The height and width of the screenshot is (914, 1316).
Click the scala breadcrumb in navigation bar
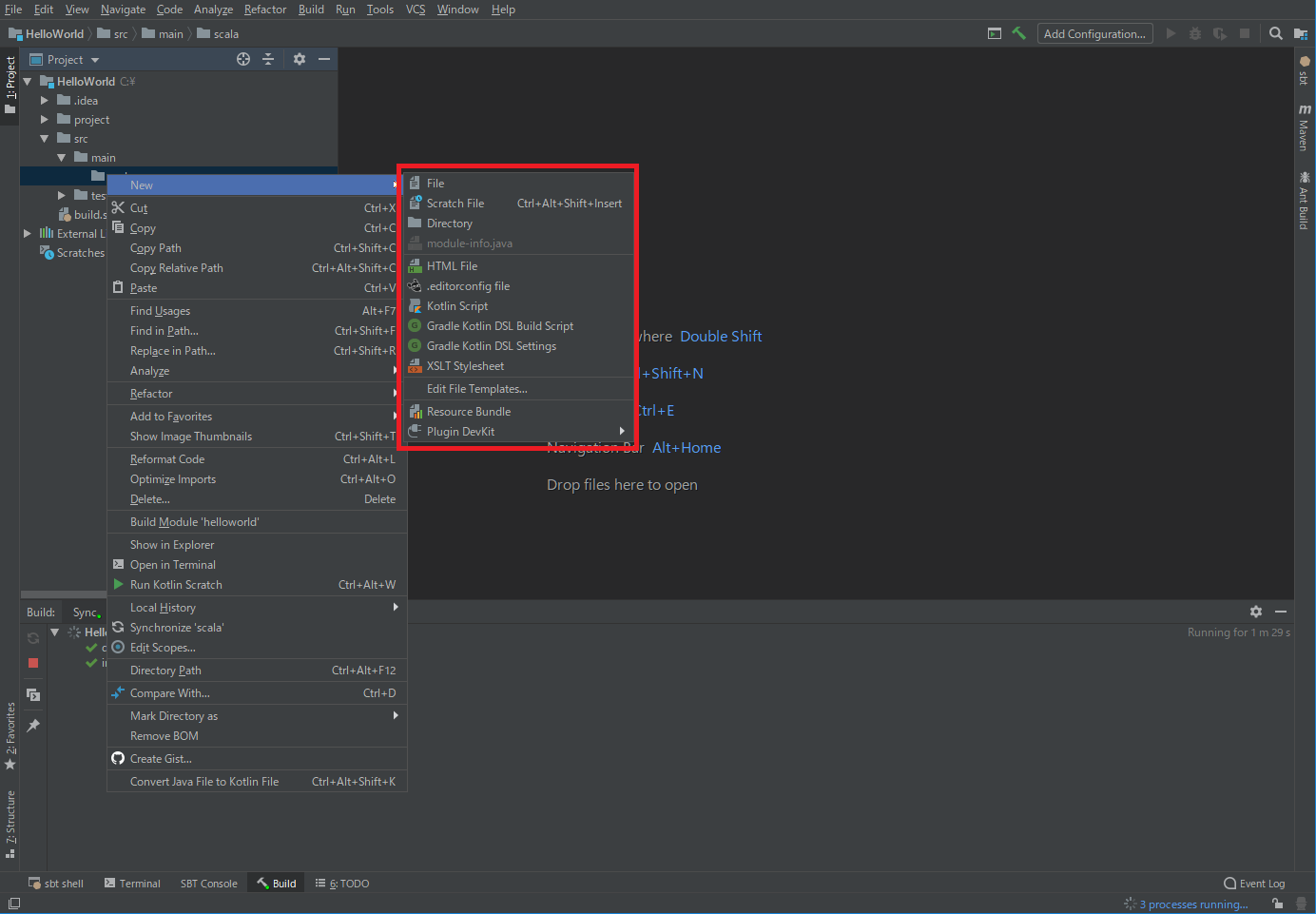pyautogui.click(x=218, y=34)
